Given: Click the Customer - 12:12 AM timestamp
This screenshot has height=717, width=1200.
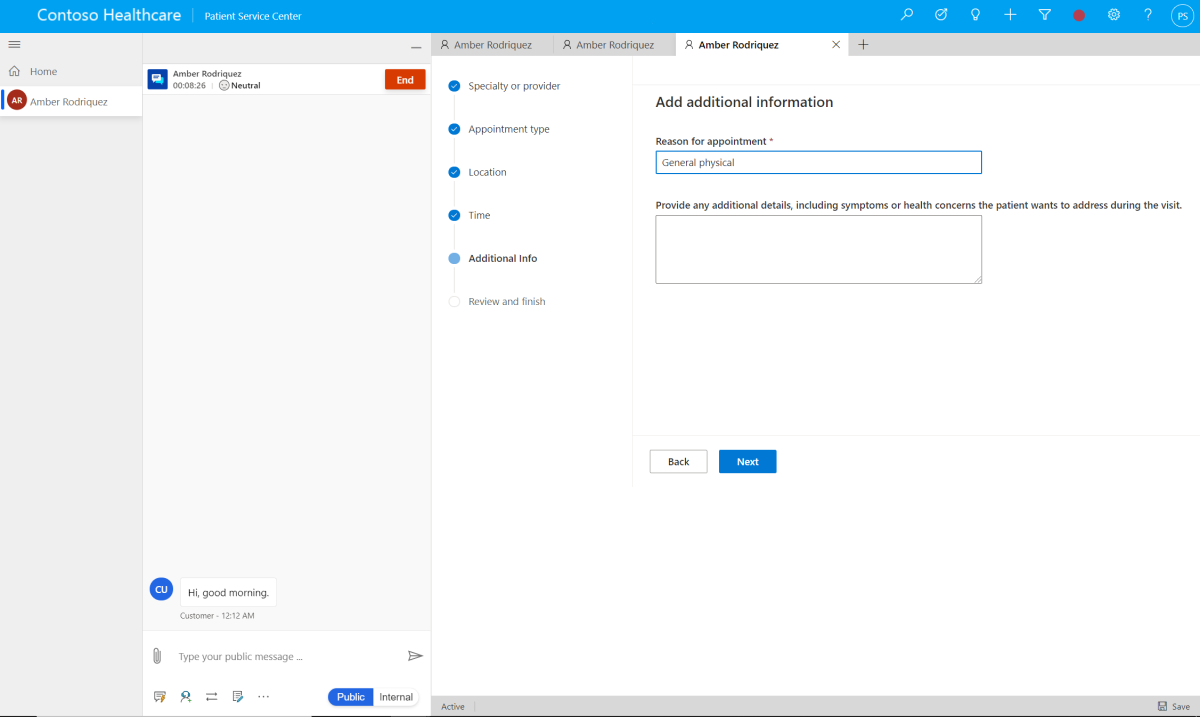Looking at the screenshot, I should (217, 616).
